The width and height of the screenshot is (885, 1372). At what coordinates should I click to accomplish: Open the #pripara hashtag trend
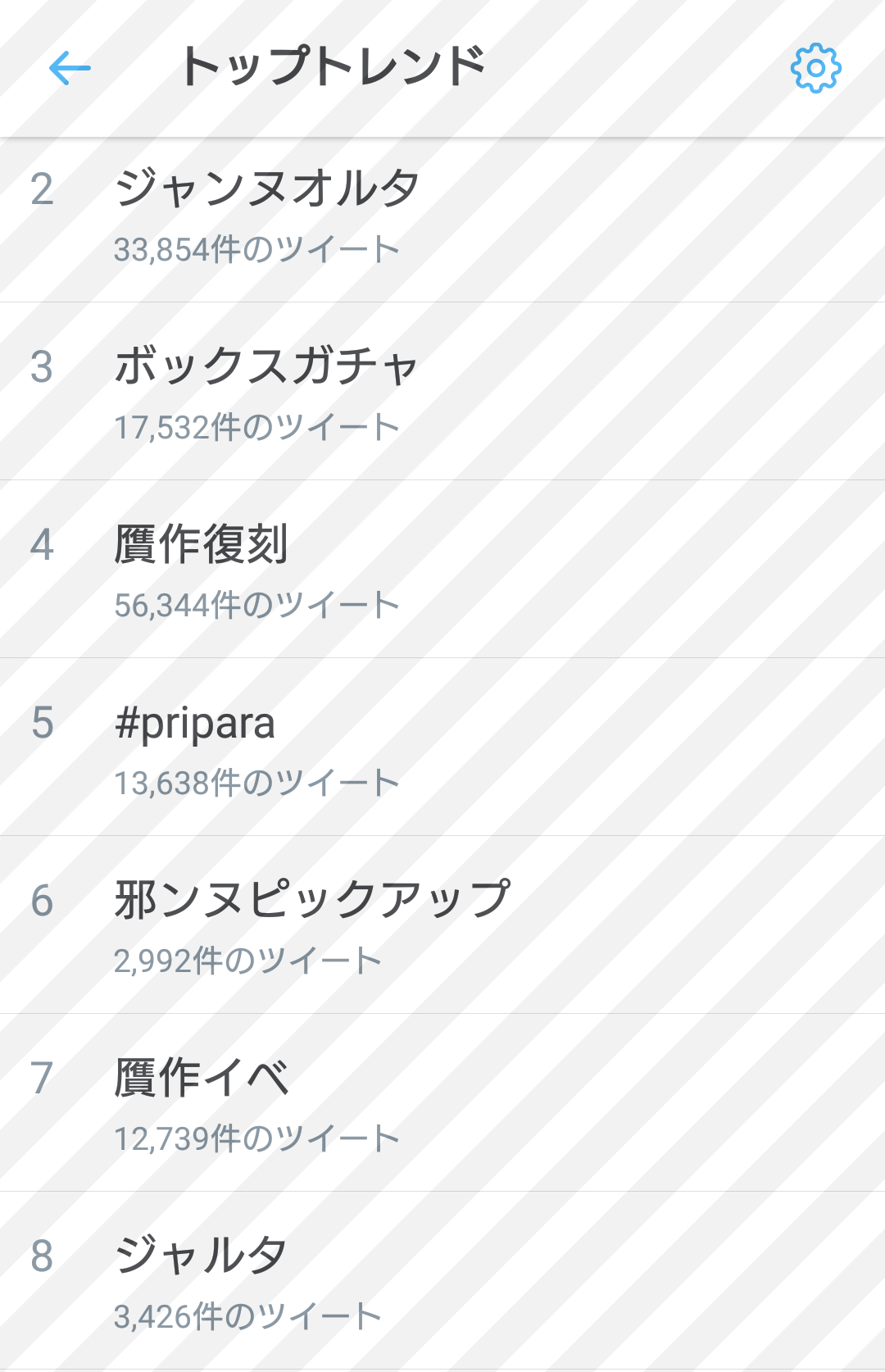pos(195,723)
